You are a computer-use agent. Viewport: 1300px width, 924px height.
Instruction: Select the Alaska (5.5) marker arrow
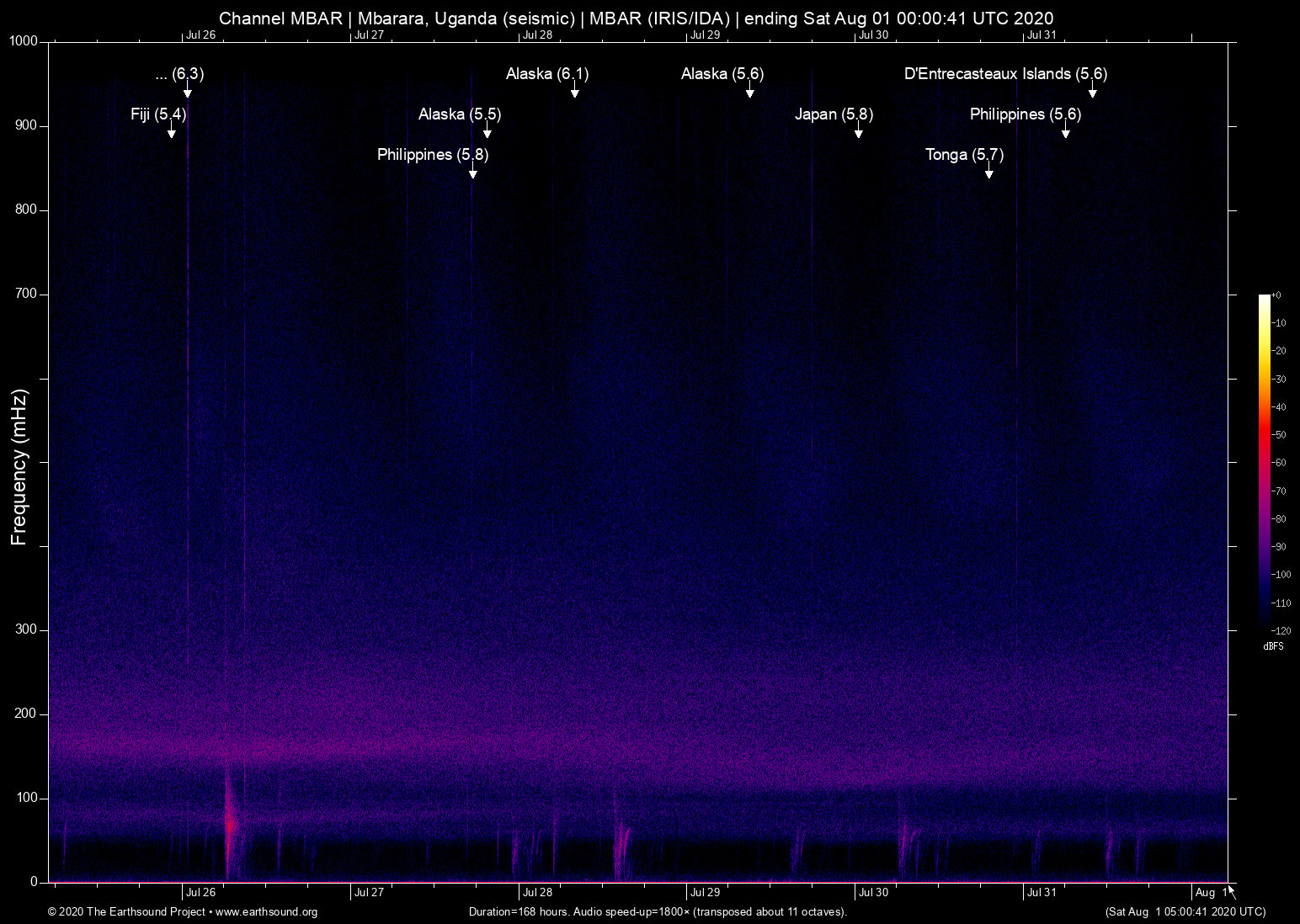point(486,132)
